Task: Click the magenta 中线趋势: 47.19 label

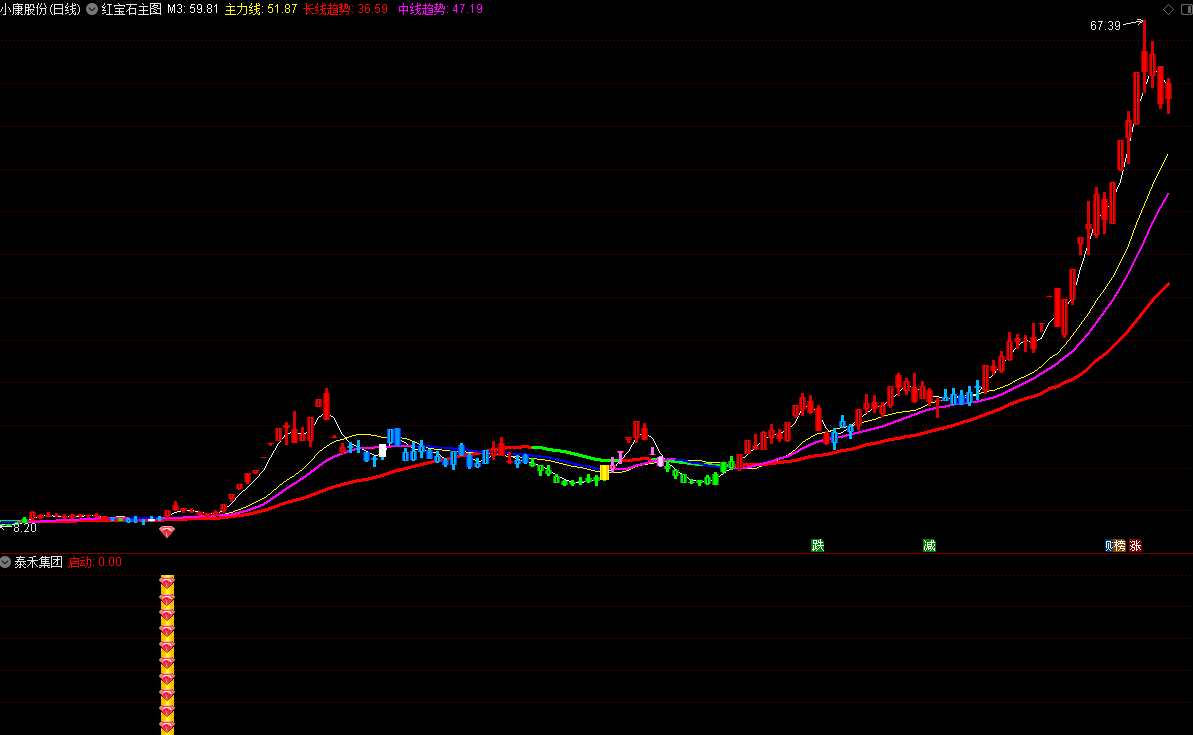Action: 441,9
